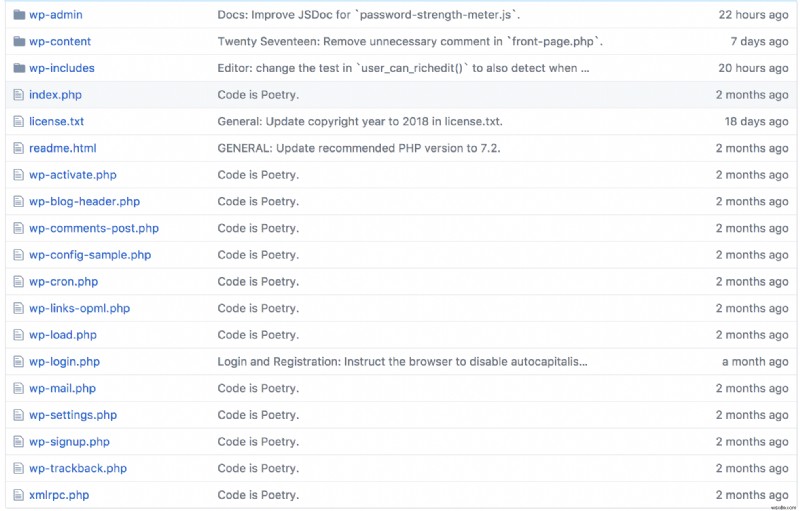Click the file icon beside wp-comments-post.php
The image size is (800, 511).
click(x=18, y=228)
